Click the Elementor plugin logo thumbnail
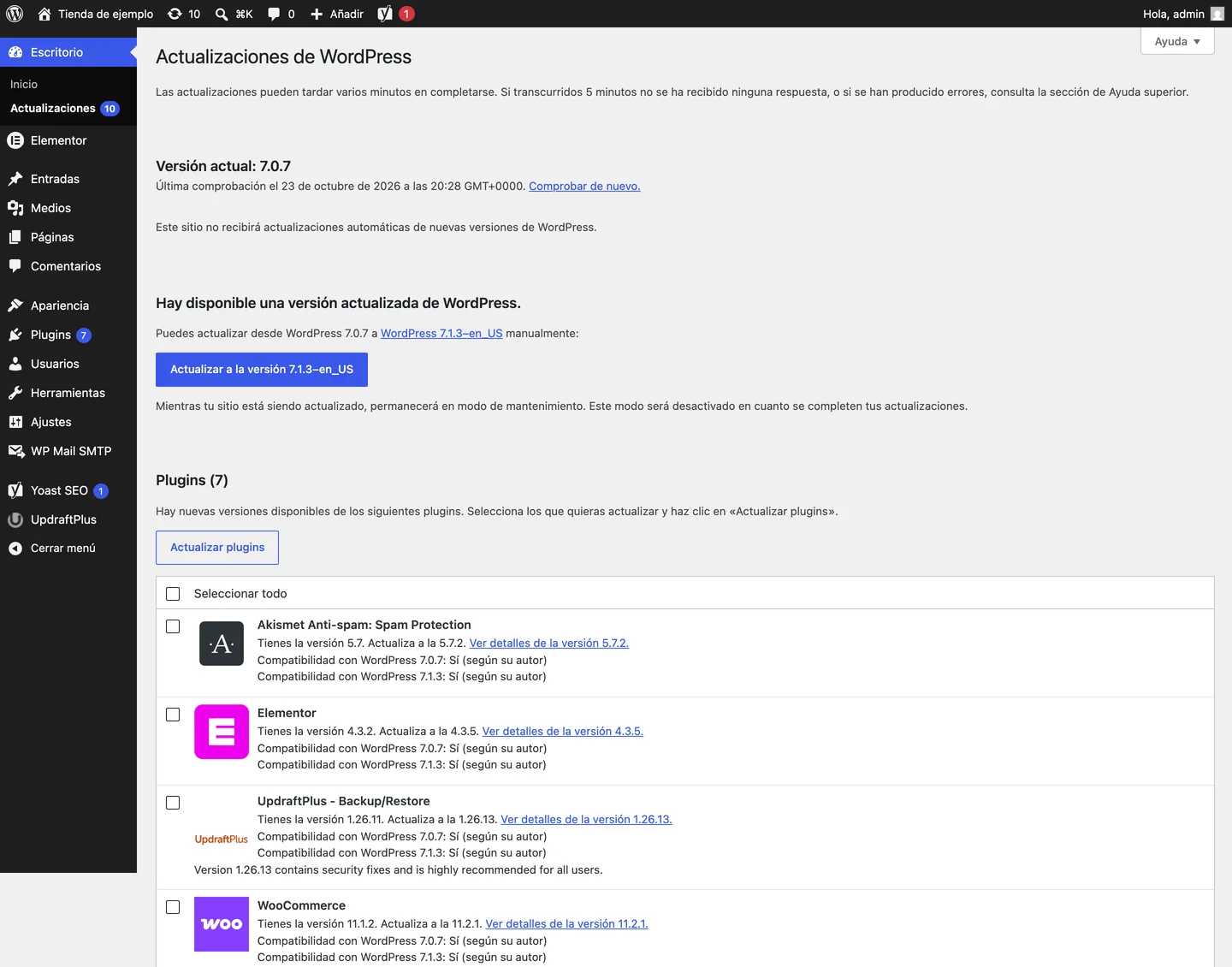 tap(222, 732)
